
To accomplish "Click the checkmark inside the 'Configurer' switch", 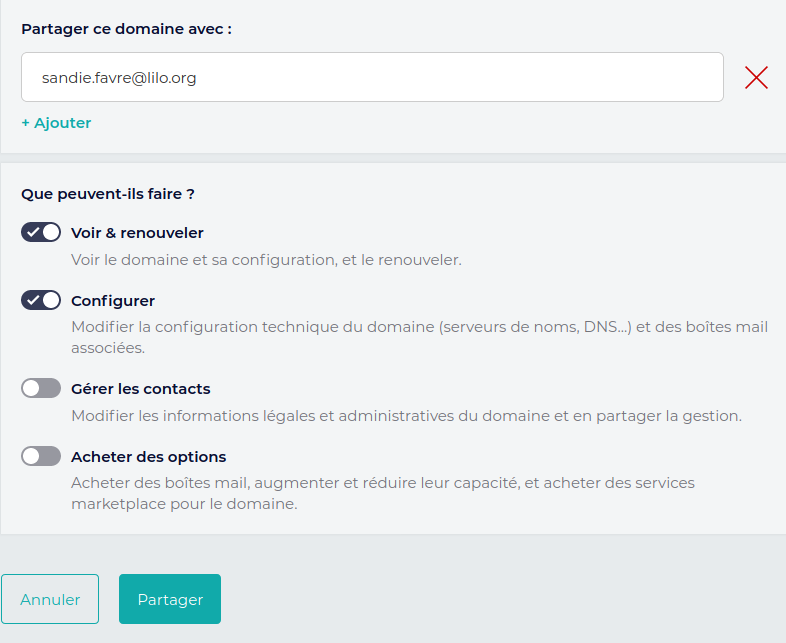I will tap(33, 300).
